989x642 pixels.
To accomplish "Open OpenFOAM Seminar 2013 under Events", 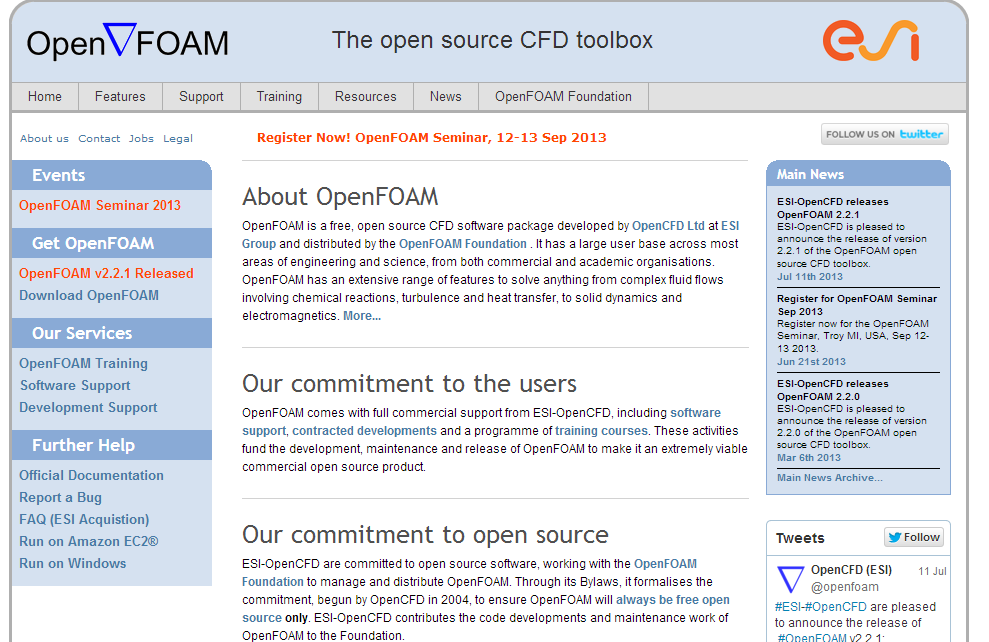I will pos(100,206).
